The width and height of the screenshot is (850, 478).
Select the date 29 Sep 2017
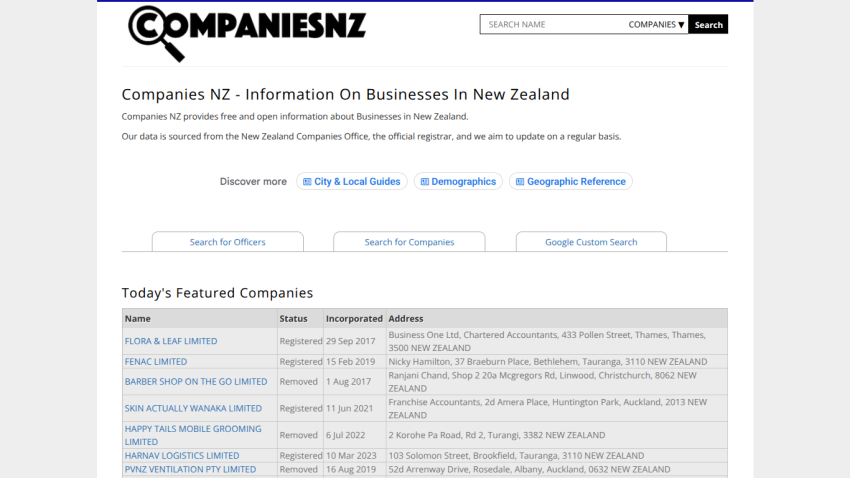pos(350,341)
